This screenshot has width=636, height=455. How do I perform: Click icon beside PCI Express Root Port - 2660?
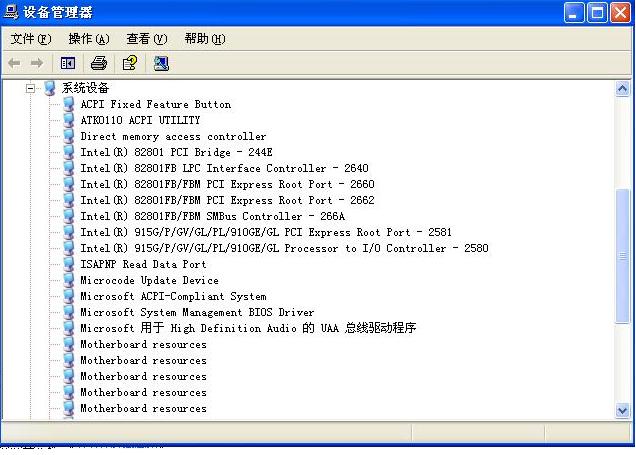click(69, 184)
